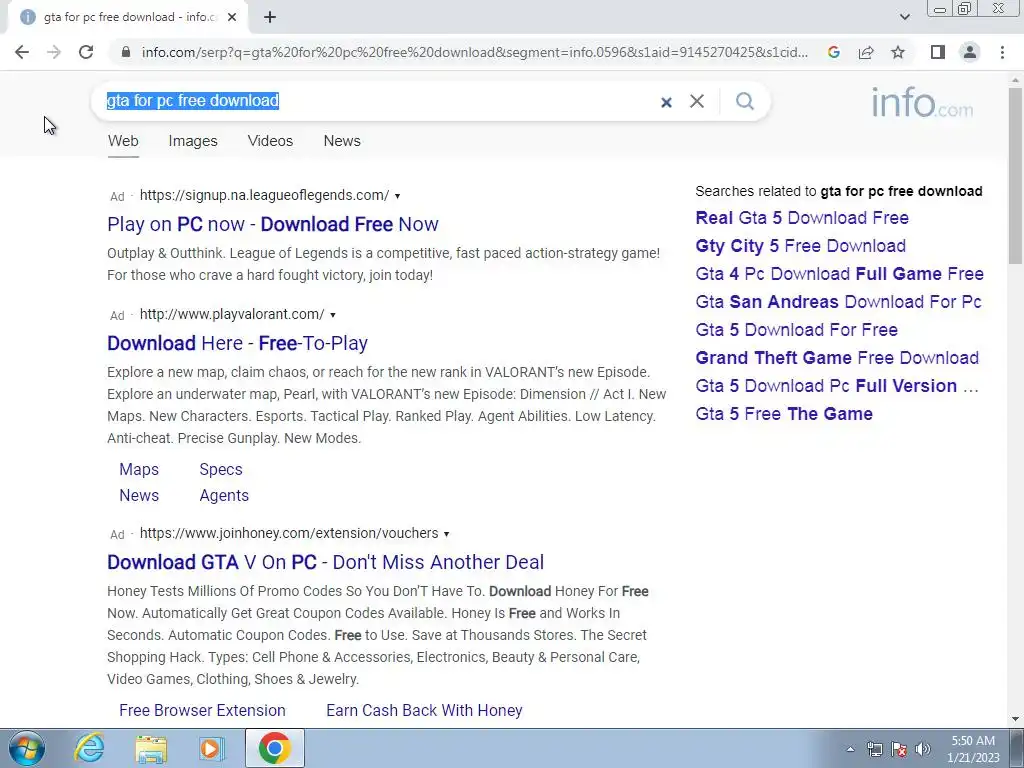Reload the current page
The image size is (1024, 768).
coord(86,52)
